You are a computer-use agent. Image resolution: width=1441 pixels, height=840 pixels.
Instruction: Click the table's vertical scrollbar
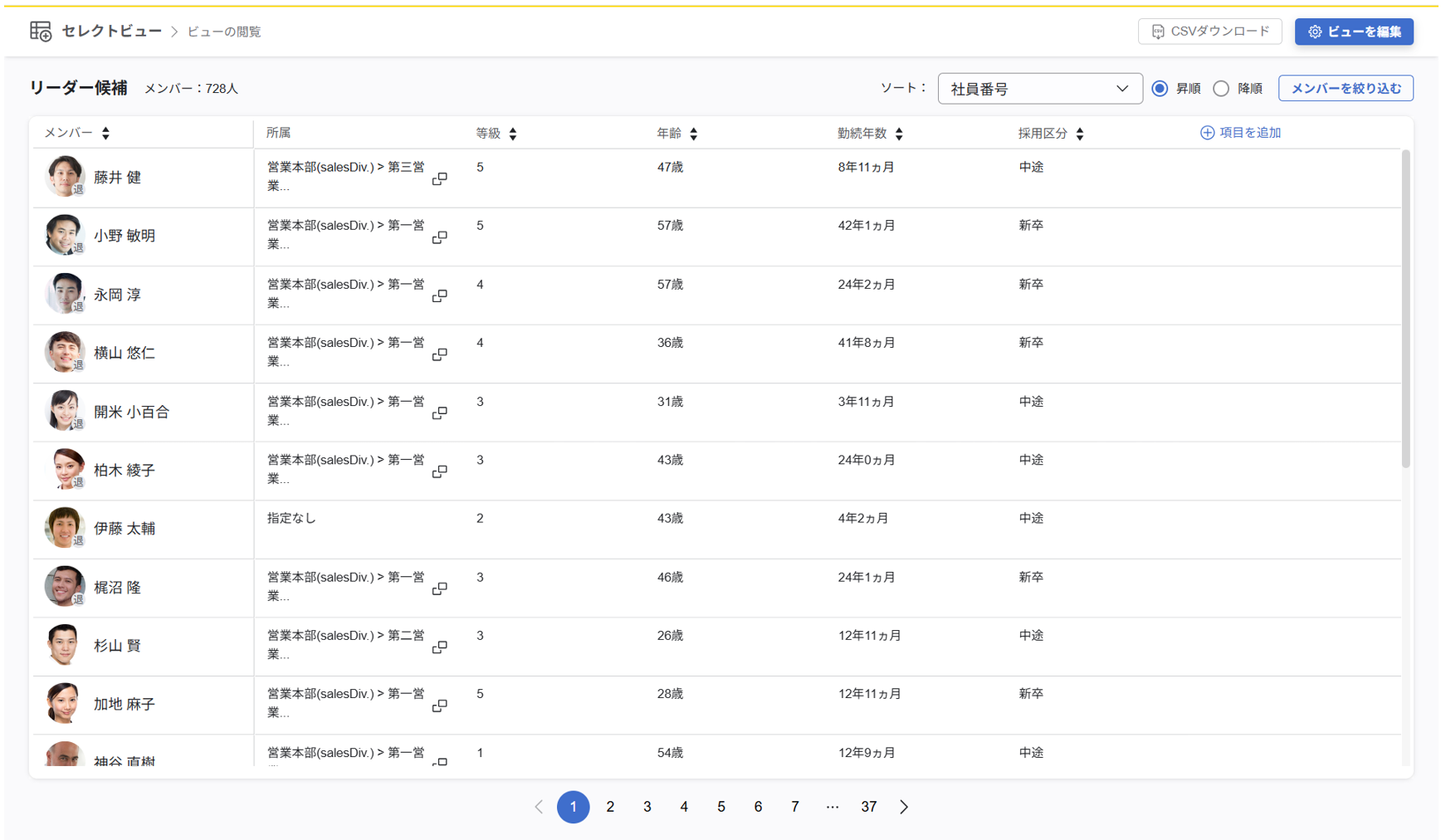1405,309
